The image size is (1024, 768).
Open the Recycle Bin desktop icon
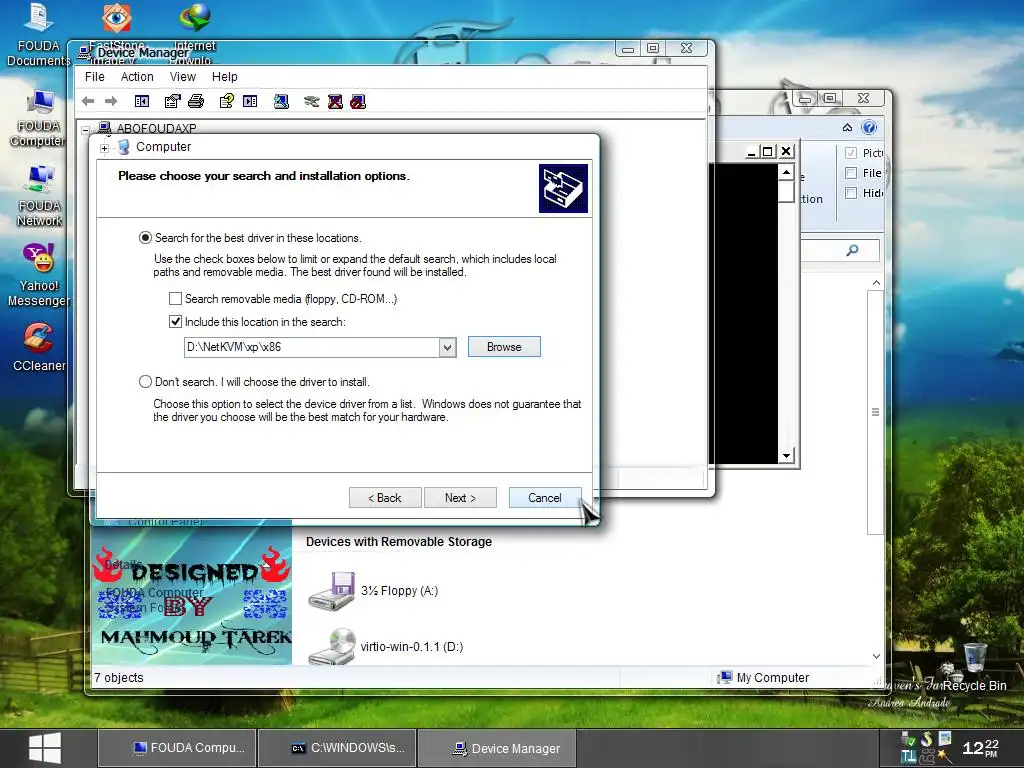(x=975, y=666)
